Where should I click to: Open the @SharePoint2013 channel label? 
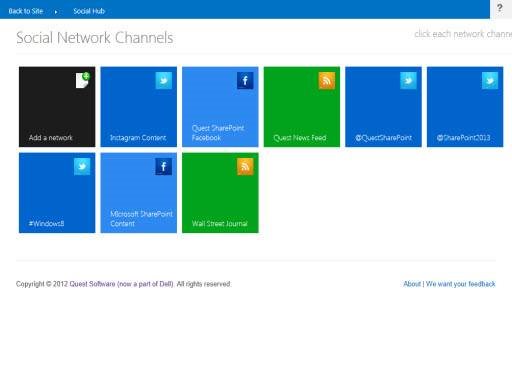(x=463, y=138)
